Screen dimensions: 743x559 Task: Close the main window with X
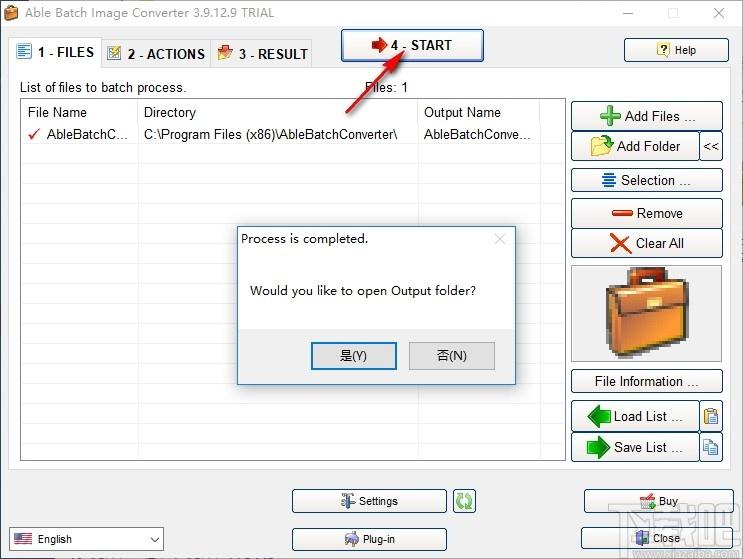[719, 13]
